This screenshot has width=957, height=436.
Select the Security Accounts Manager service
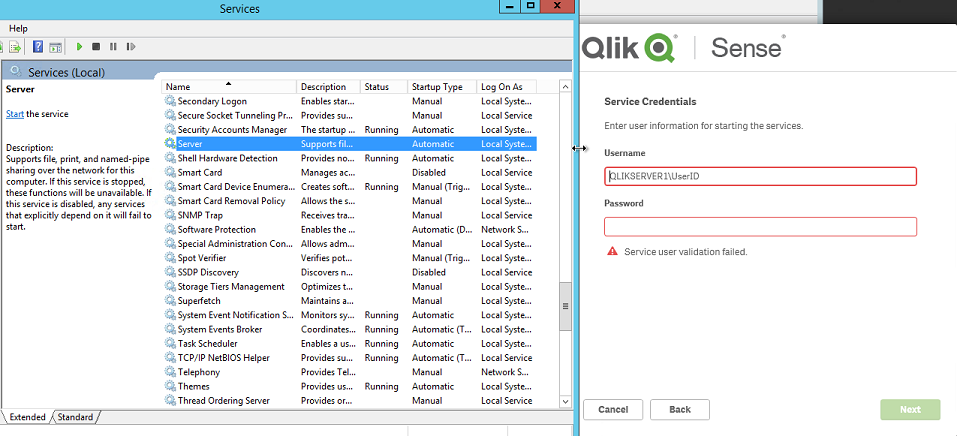(x=350, y=130)
